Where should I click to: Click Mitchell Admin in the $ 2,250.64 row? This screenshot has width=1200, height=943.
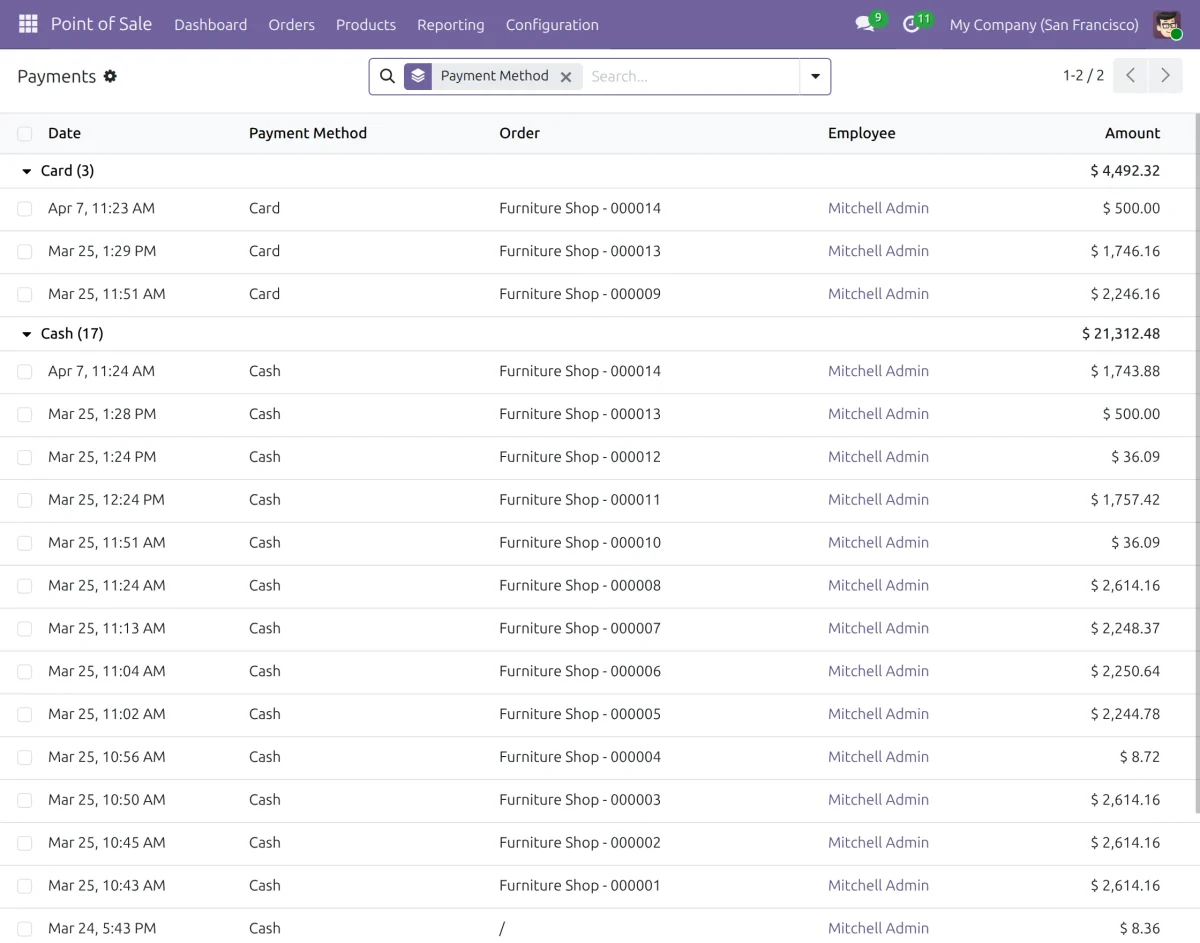878,671
